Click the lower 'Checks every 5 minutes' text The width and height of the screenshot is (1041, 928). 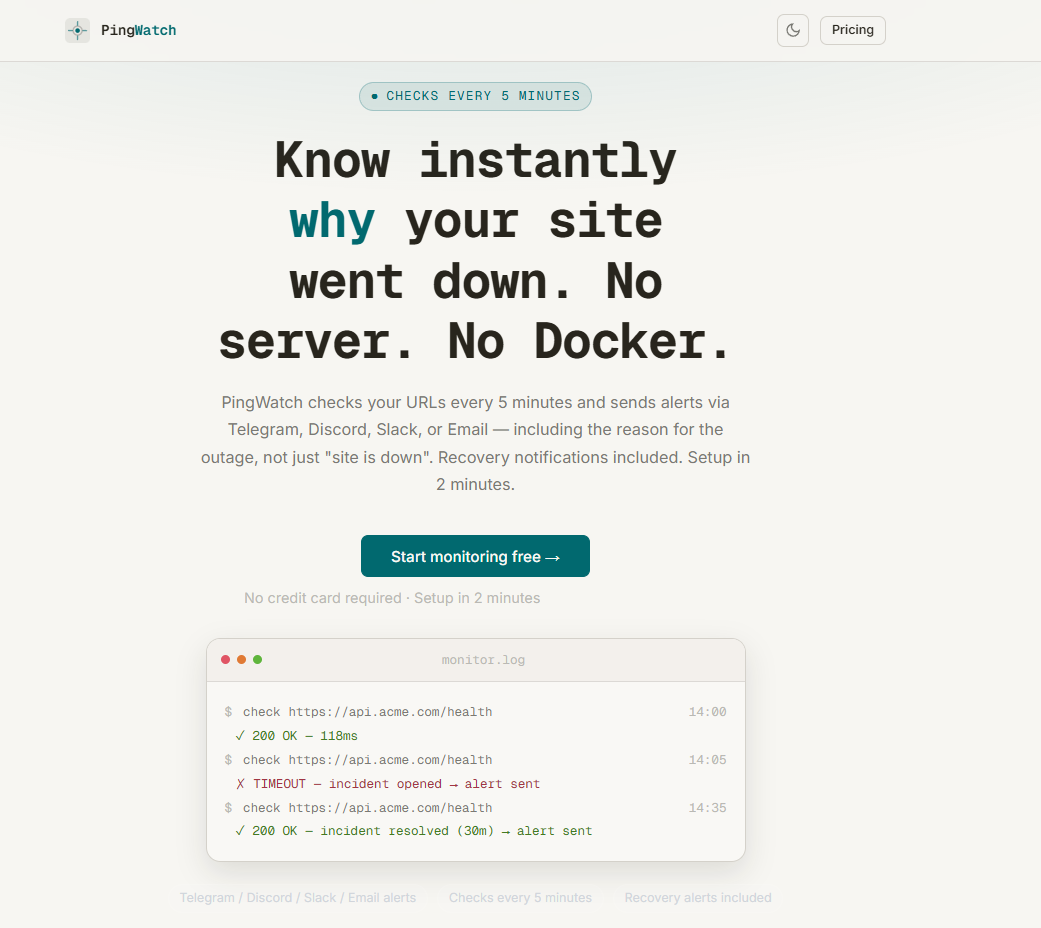[x=520, y=898]
